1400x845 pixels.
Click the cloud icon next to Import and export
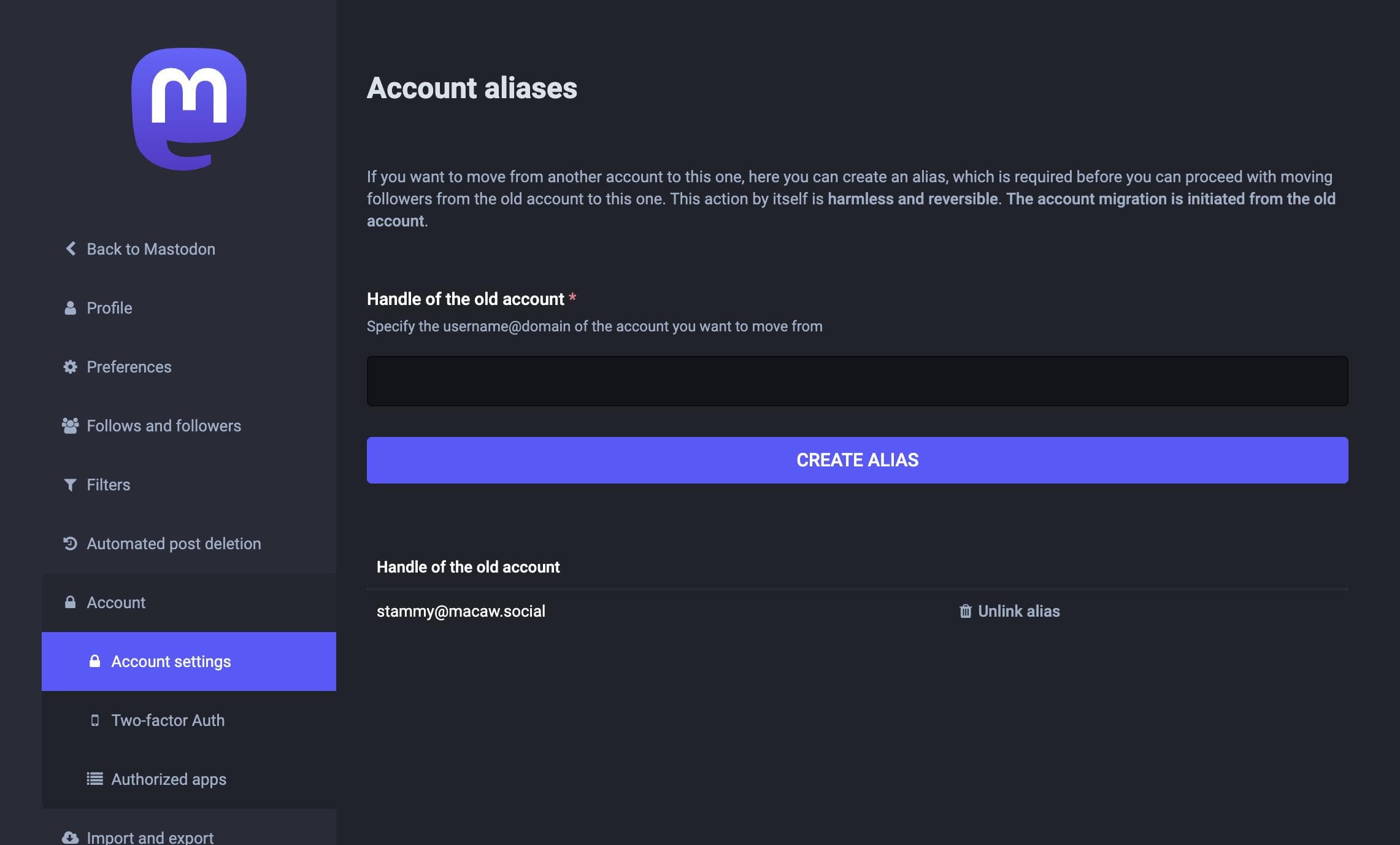71,838
